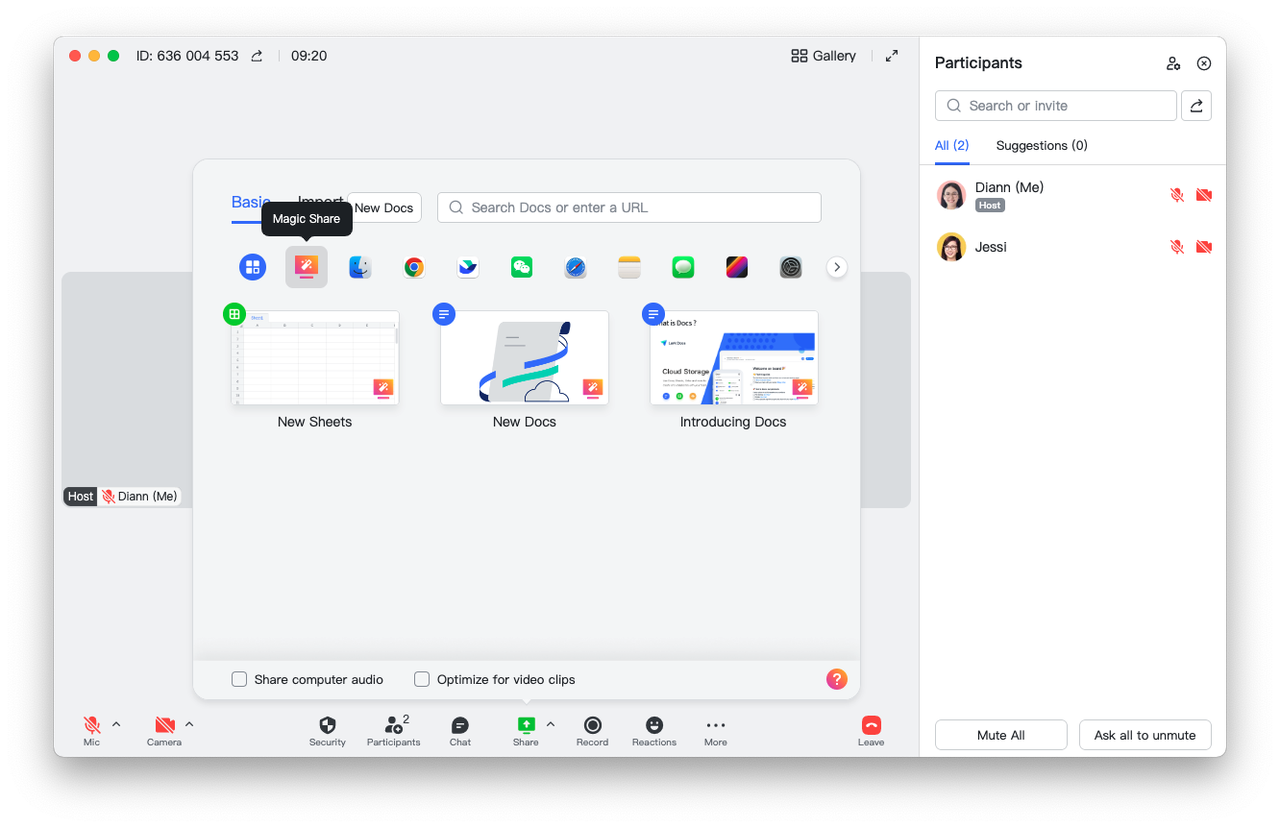Image resolution: width=1280 pixels, height=828 pixels.
Task: Open the Basic tab in share panel
Action: tap(250, 202)
